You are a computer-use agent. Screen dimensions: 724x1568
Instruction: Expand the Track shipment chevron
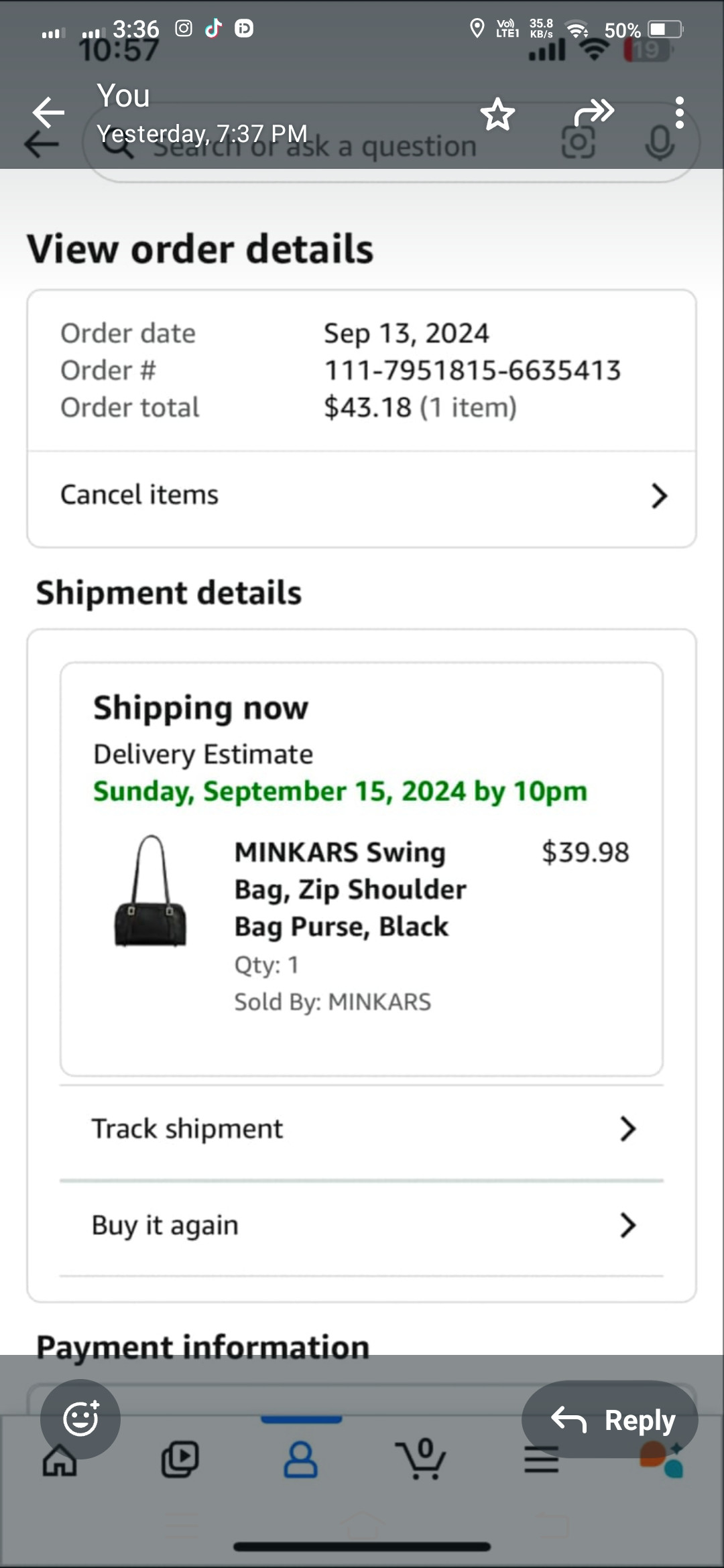point(627,1129)
